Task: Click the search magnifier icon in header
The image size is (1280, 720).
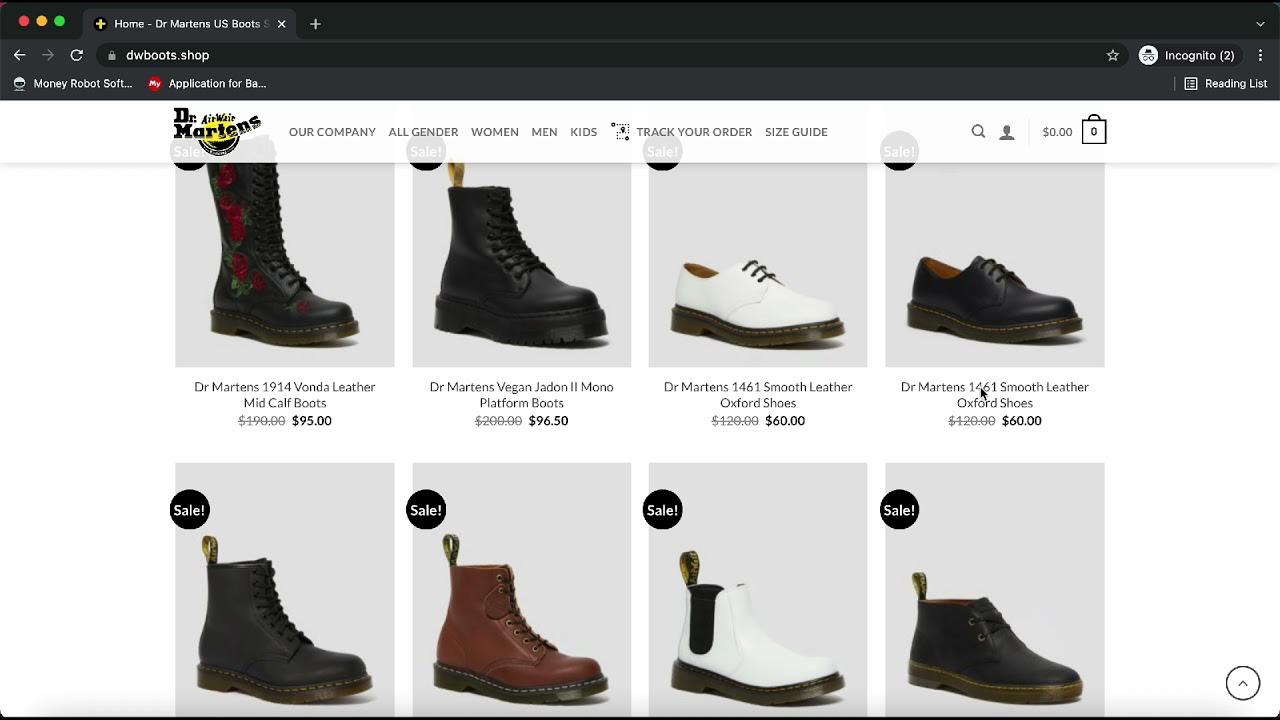Action: (x=978, y=132)
